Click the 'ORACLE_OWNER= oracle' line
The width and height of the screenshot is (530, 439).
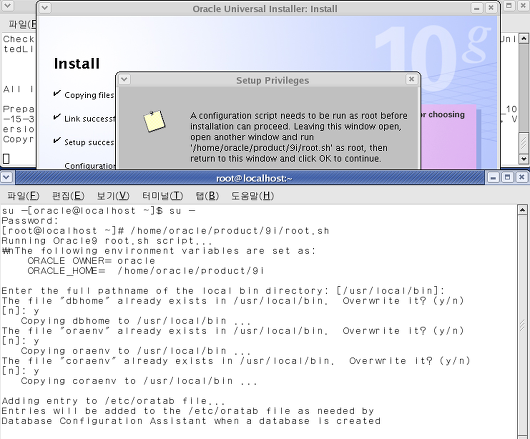coord(91,261)
